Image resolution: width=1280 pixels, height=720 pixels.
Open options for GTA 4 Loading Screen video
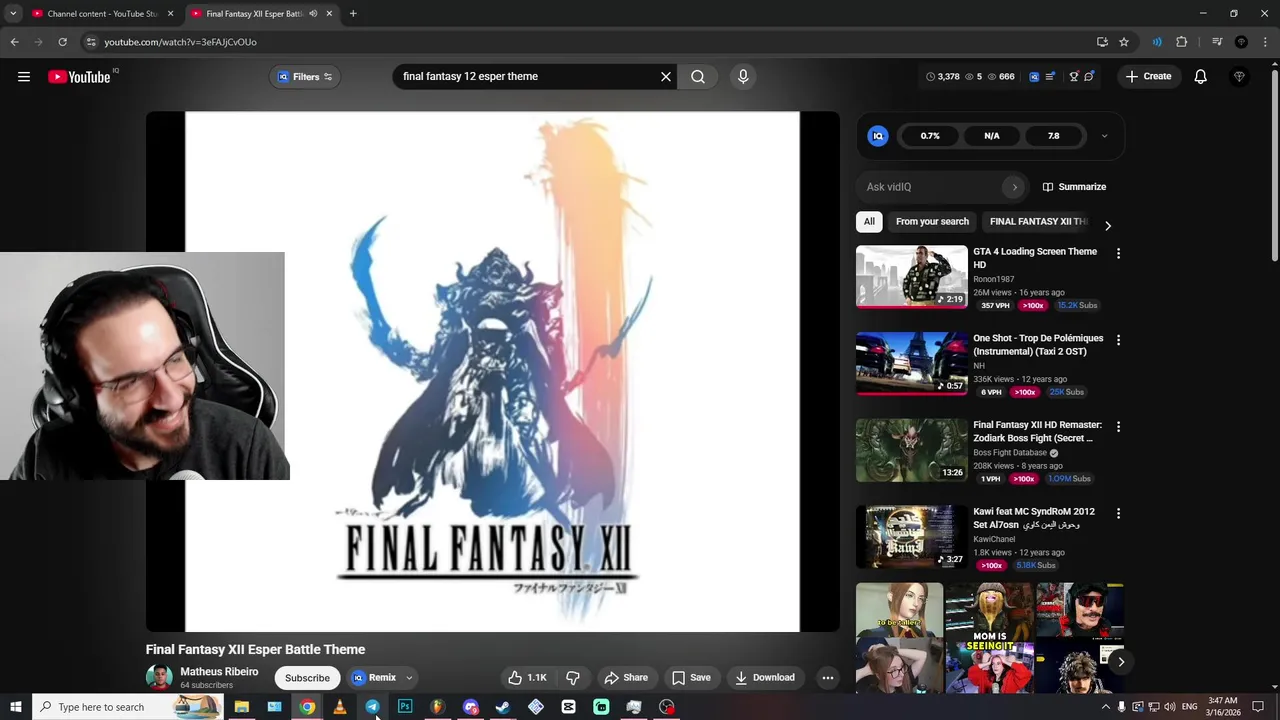coord(1118,254)
